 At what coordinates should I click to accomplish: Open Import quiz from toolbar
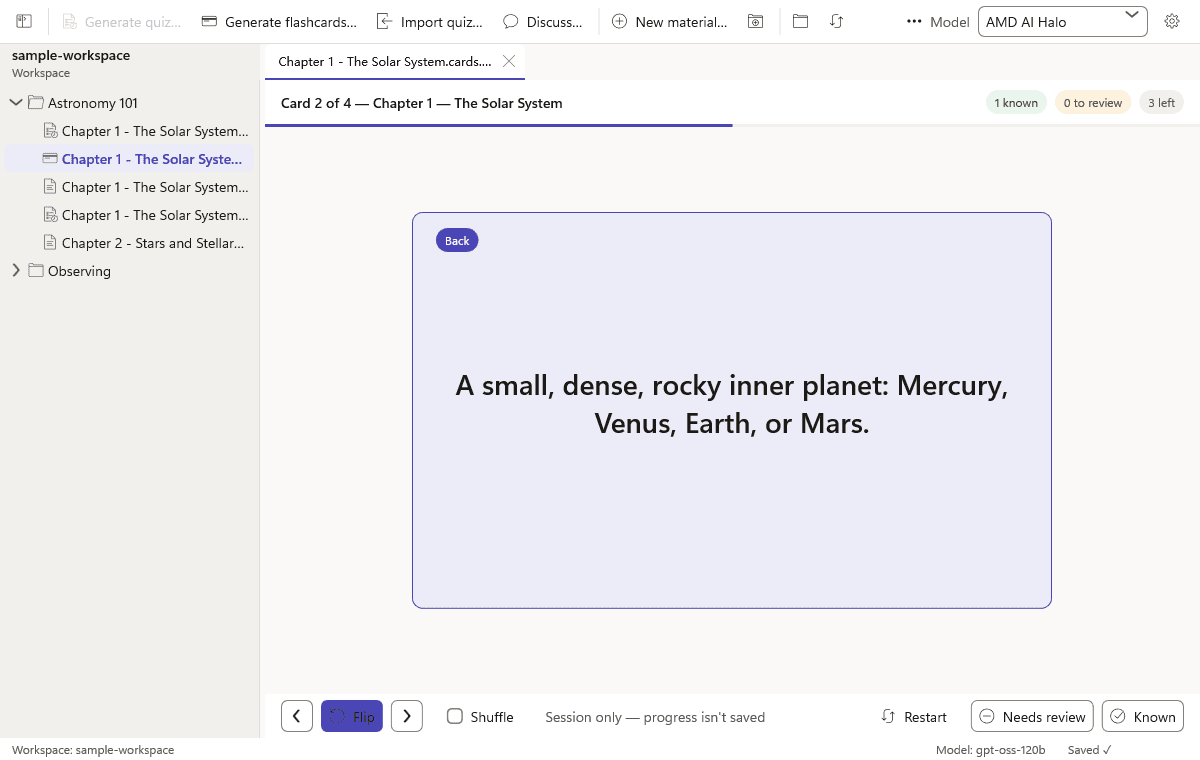[429, 21]
